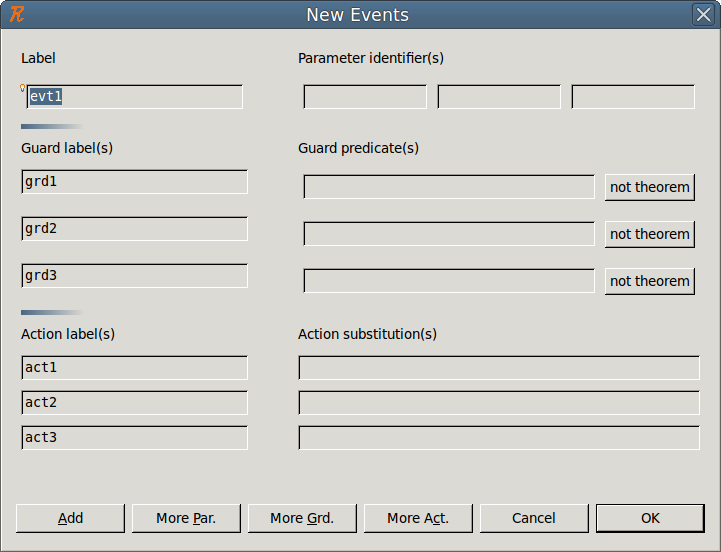Focus the second Parameter identifier field
The height and width of the screenshot is (552, 721).
pos(499,97)
